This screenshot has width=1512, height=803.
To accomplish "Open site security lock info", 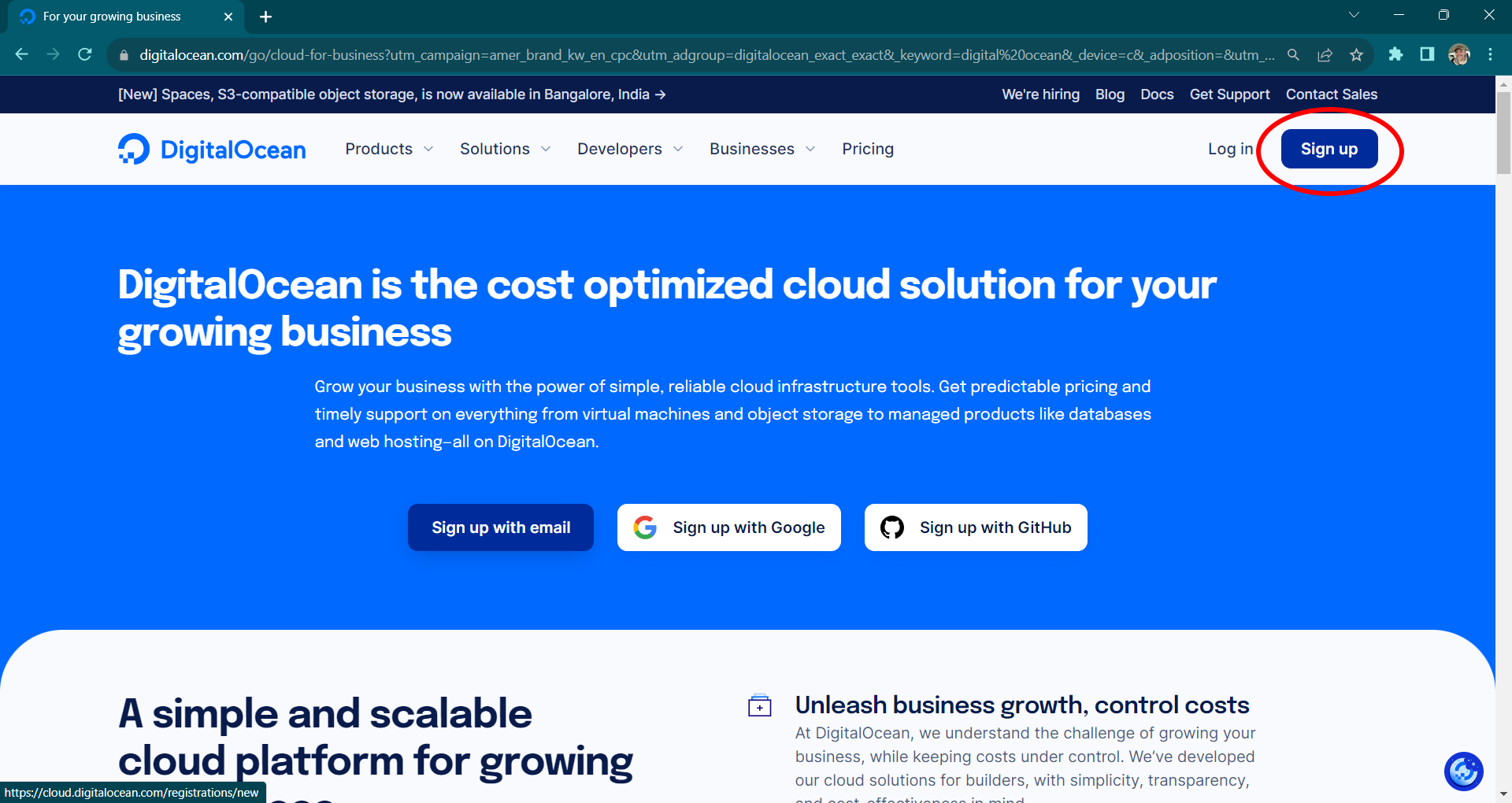I will pyautogui.click(x=124, y=55).
